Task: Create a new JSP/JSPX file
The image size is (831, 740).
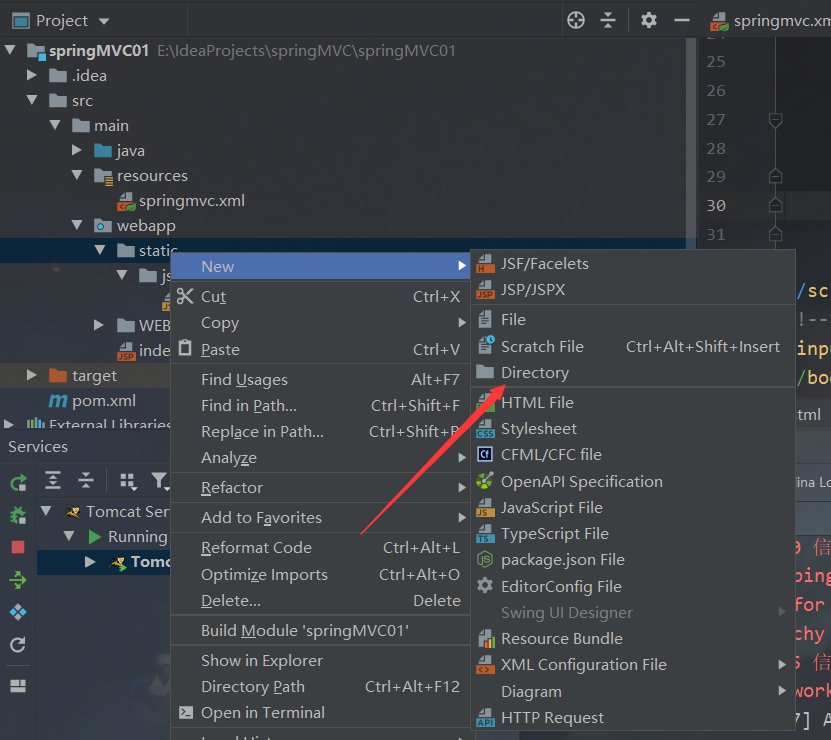Action: tap(633, 289)
